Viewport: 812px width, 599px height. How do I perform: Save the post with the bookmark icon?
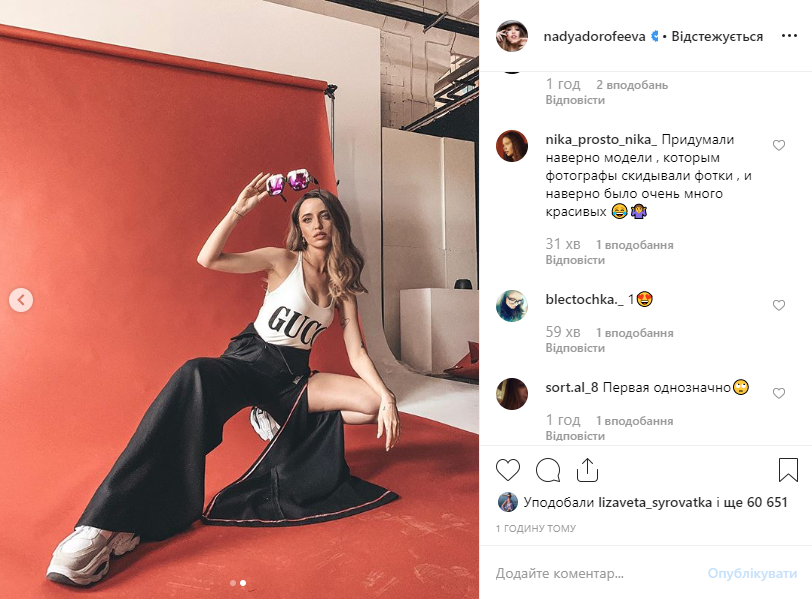[x=788, y=470]
